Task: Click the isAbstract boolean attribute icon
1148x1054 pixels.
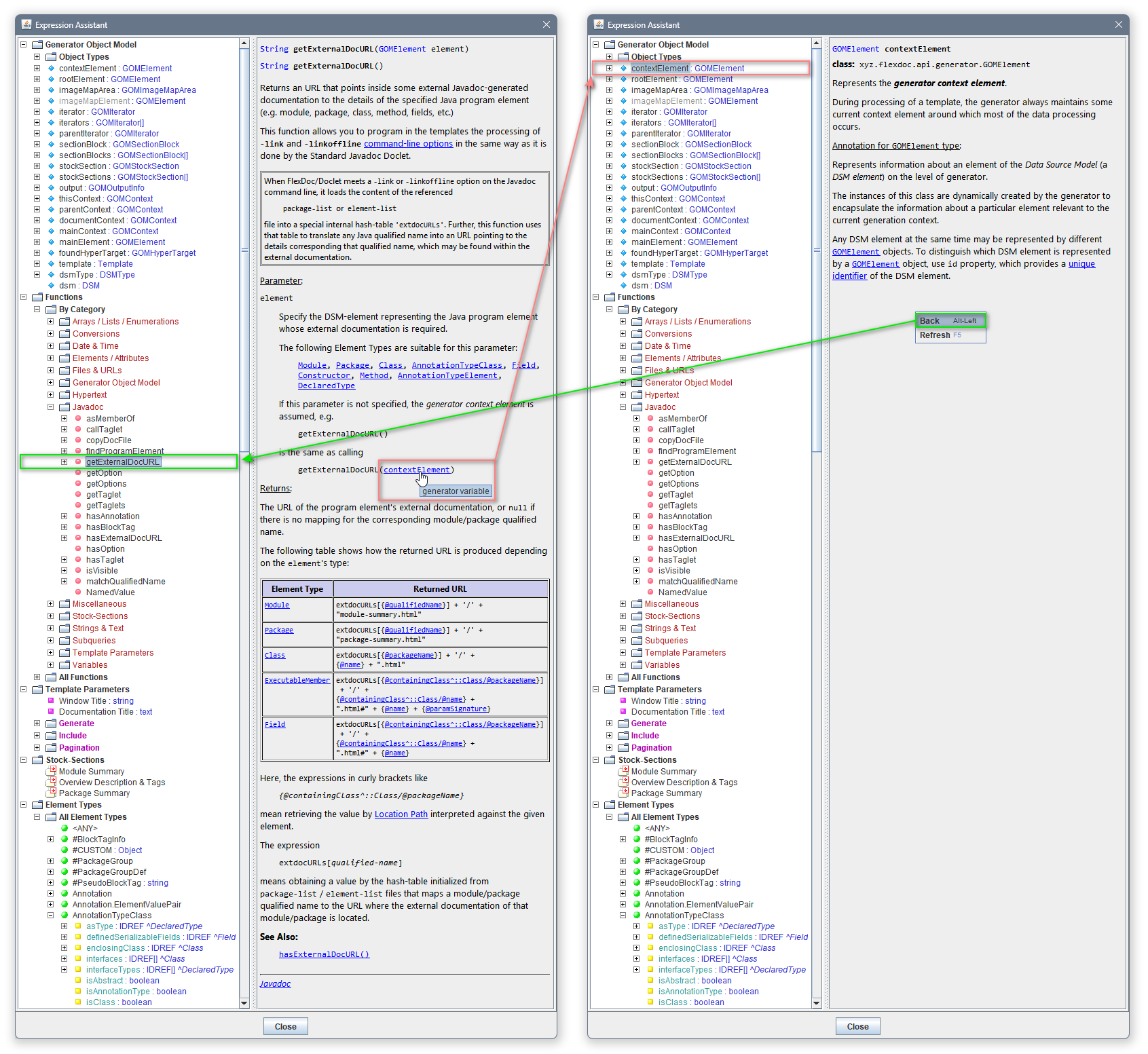Action: [79, 980]
